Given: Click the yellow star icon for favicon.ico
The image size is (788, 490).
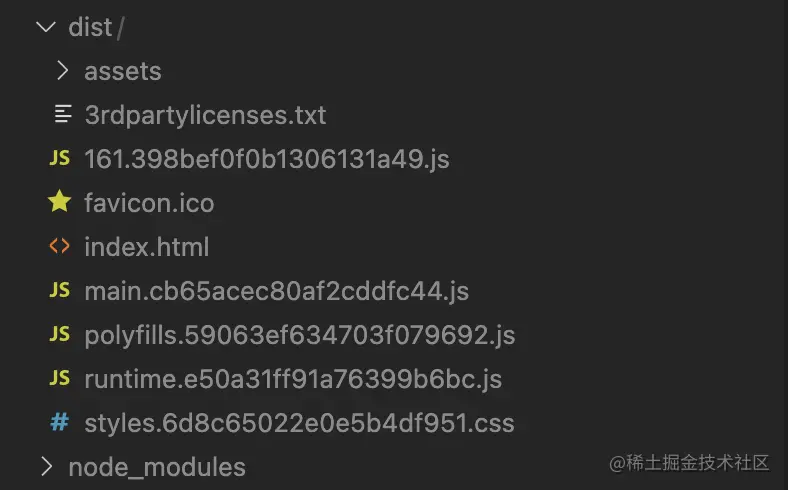Looking at the screenshot, I should pyautogui.click(x=60, y=202).
